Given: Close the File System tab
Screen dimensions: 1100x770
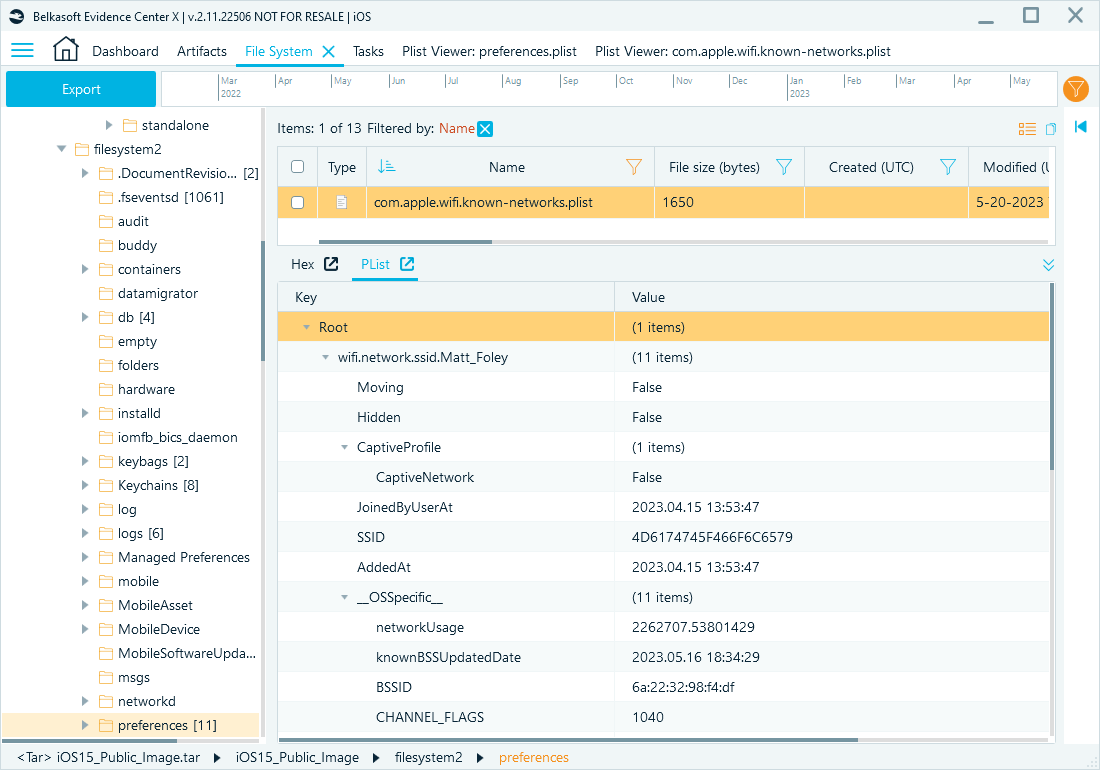Looking at the screenshot, I should (x=328, y=51).
